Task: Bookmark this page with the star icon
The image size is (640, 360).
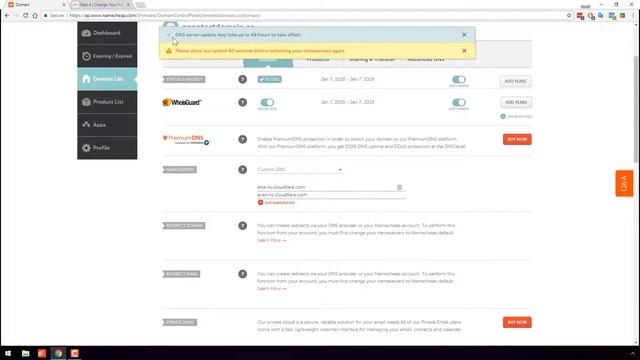Action: pyautogui.click(x=569, y=16)
